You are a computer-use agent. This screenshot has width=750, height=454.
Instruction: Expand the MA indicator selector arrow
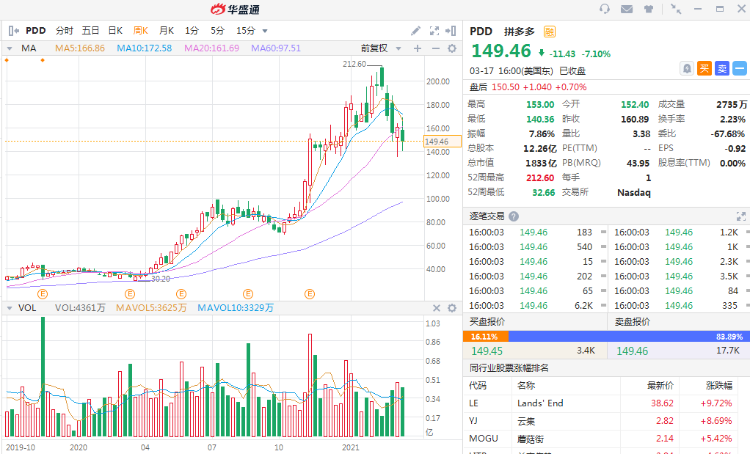pos(9,48)
